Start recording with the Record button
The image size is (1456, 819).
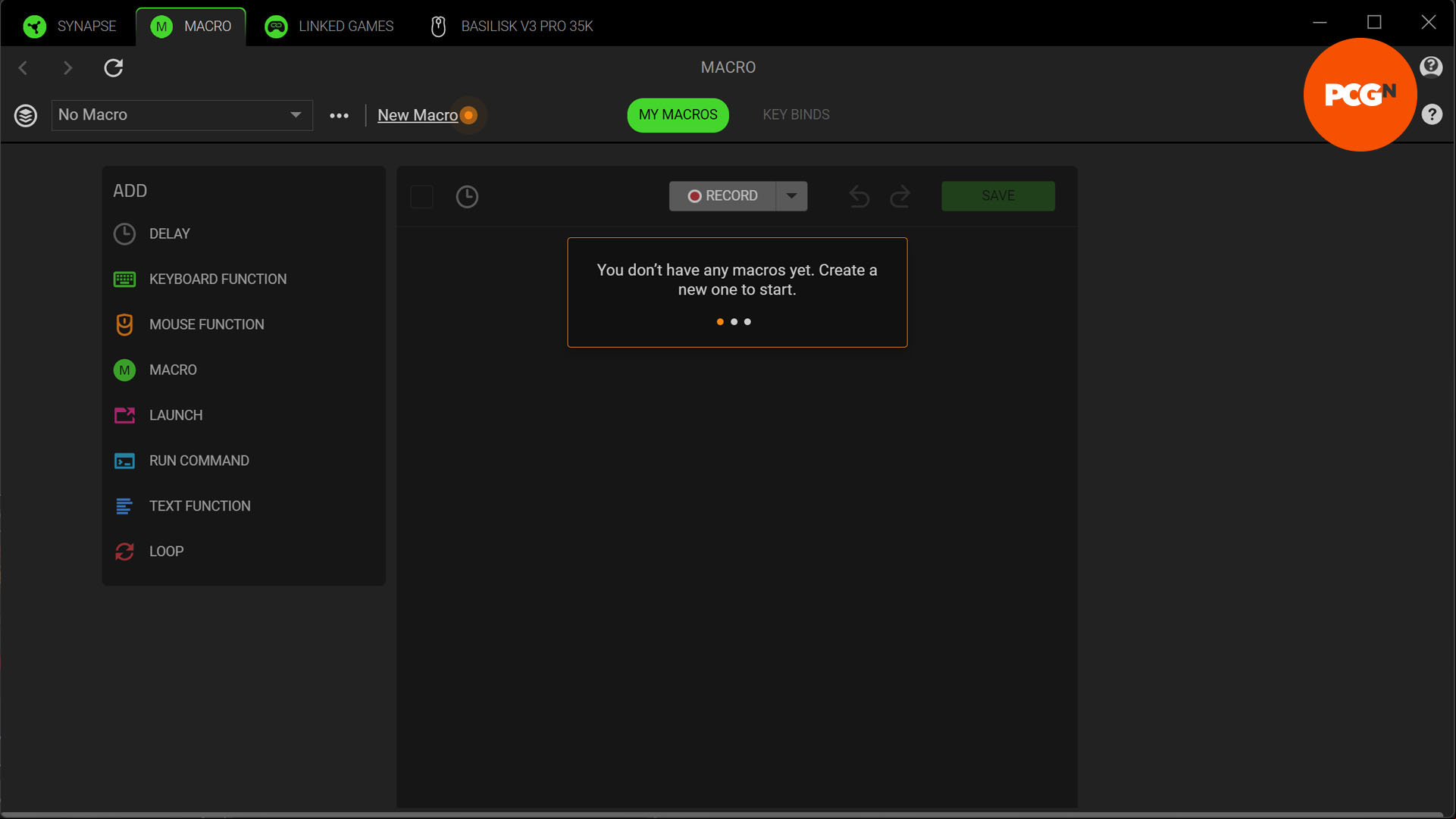722,195
